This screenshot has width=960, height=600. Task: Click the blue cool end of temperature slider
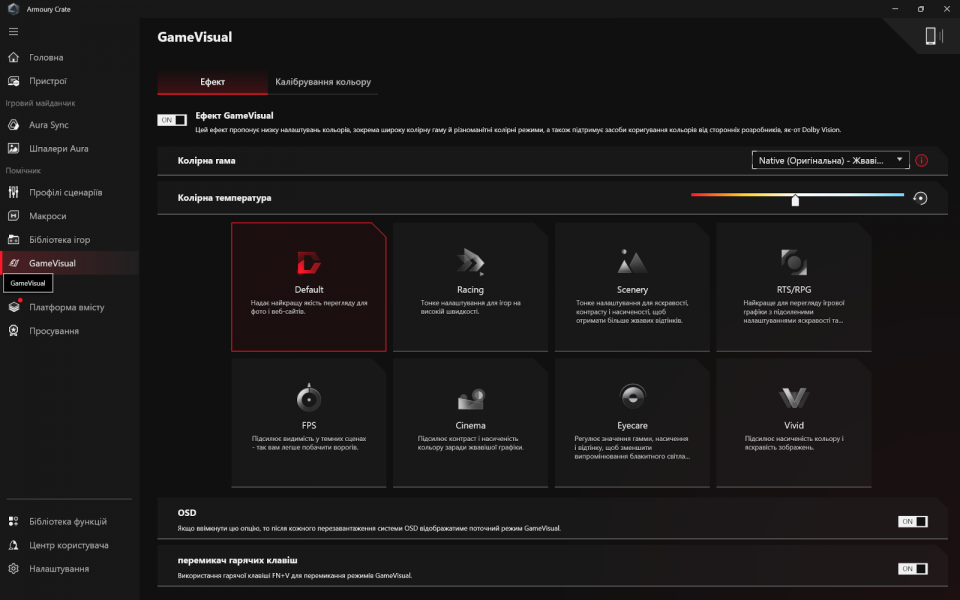click(900, 195)
